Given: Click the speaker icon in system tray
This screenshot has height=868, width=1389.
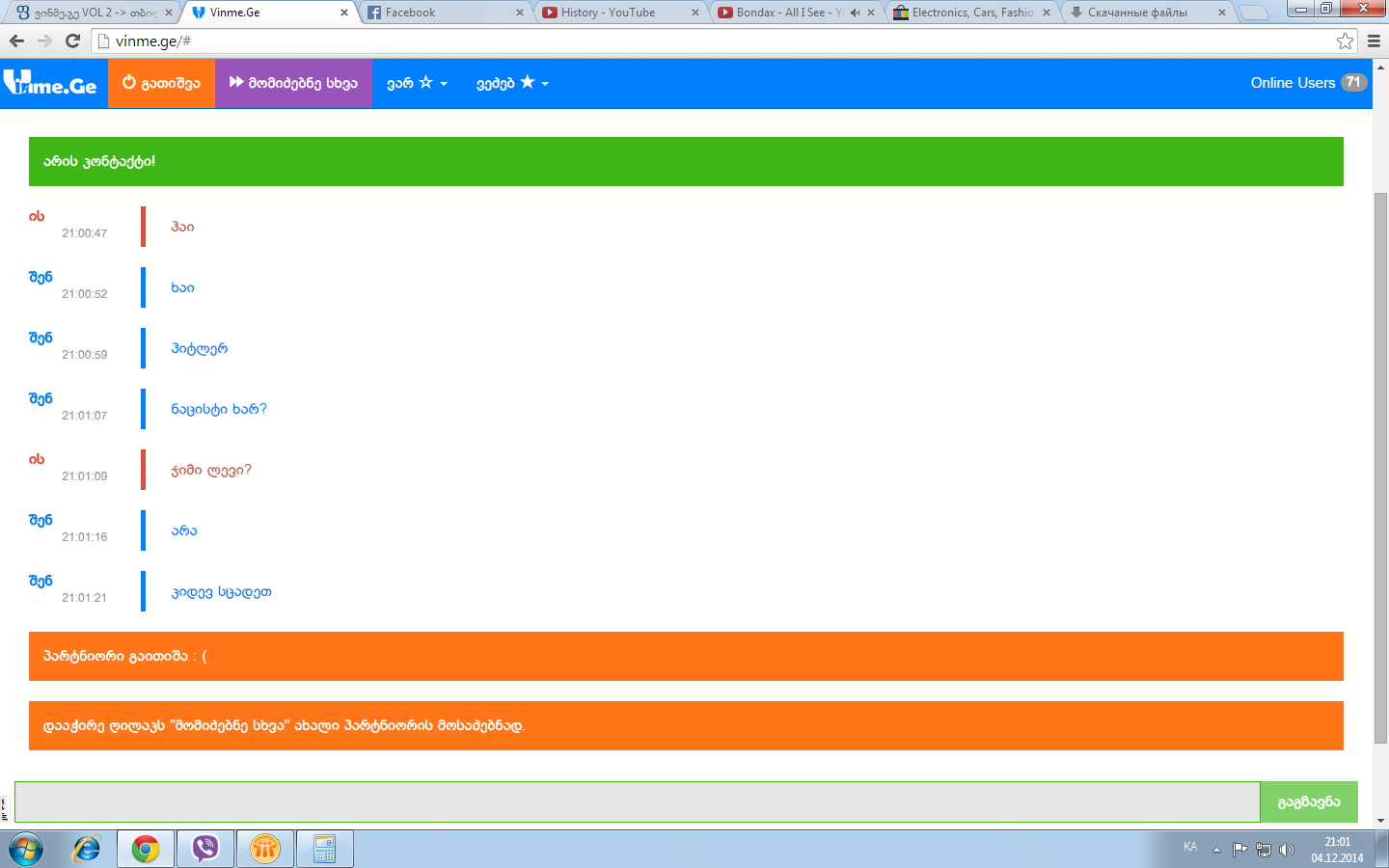Looking at the screenshot, I should coord(1287,849).
